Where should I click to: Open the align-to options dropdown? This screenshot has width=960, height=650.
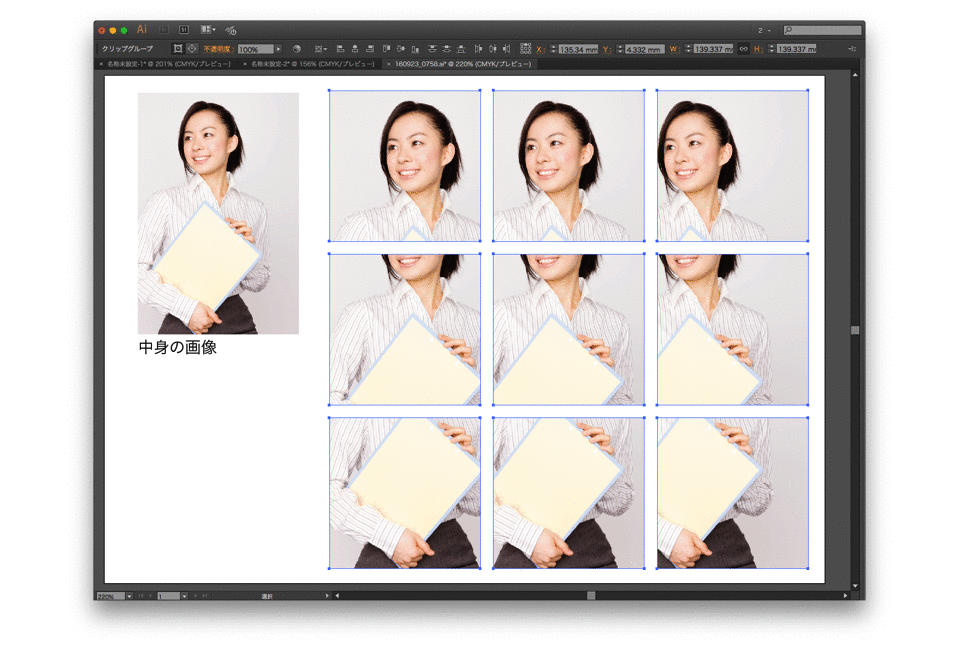(321, 49)
